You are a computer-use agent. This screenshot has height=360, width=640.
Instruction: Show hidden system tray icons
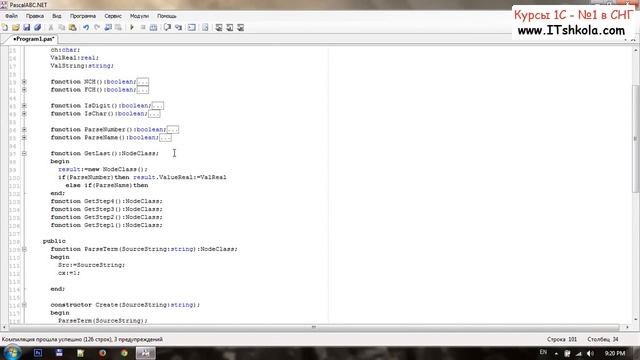coord(556,353)
